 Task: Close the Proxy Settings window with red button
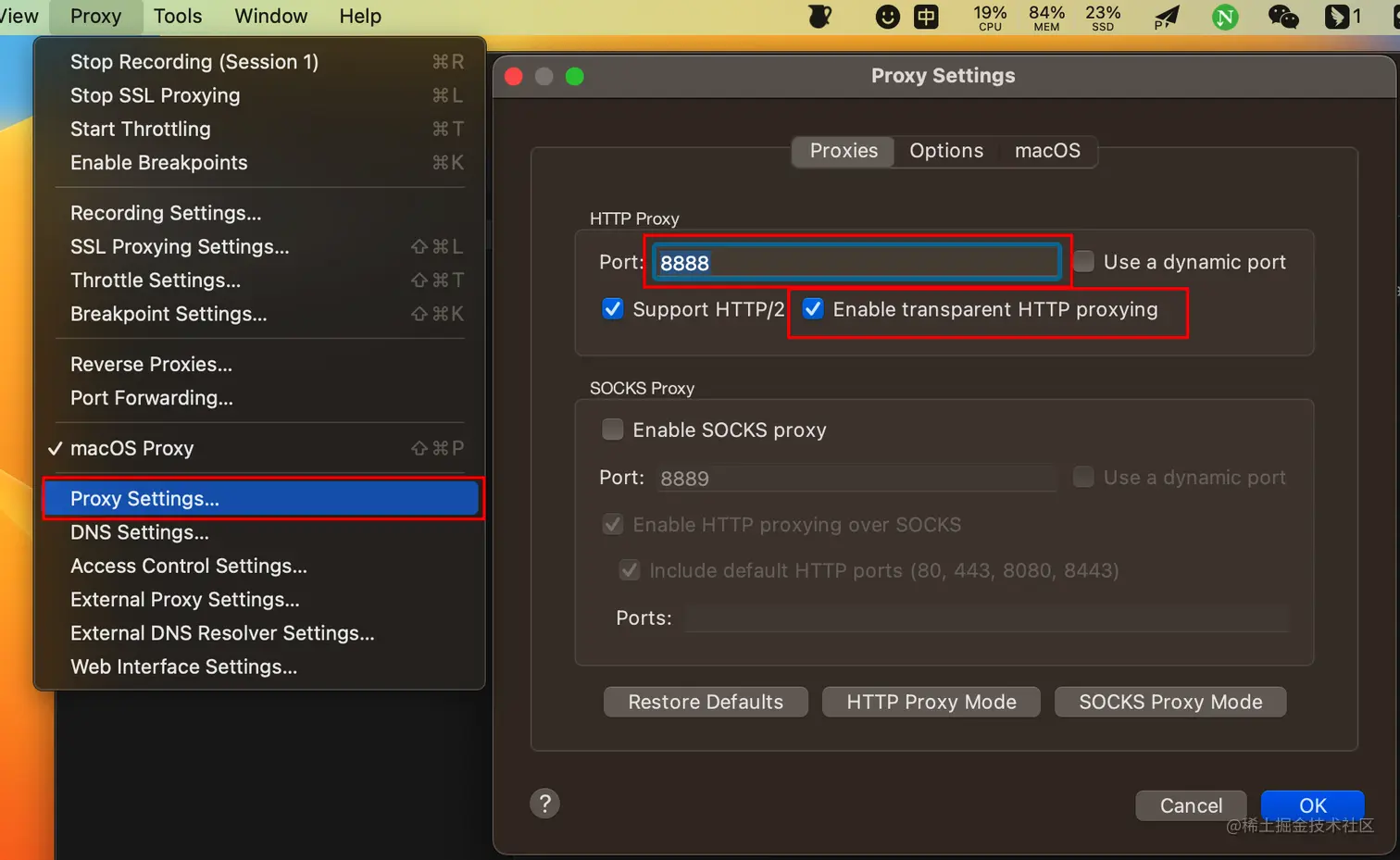pyautogui.click(x=514, y=76)
